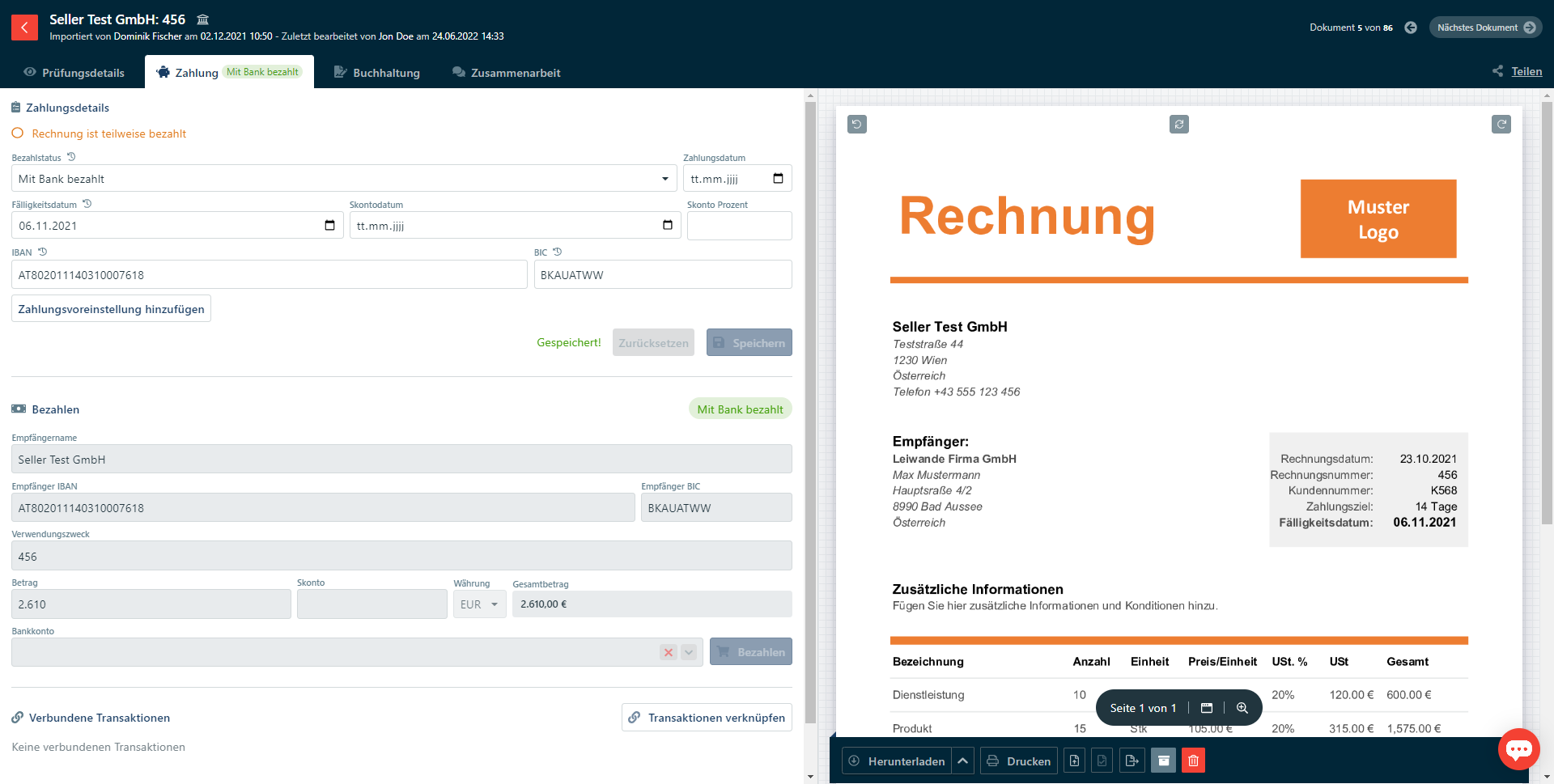Open the calendar picker for Zahlungsdatum
Viewport: 1554px width, 784px height.
tap(778, 179)
